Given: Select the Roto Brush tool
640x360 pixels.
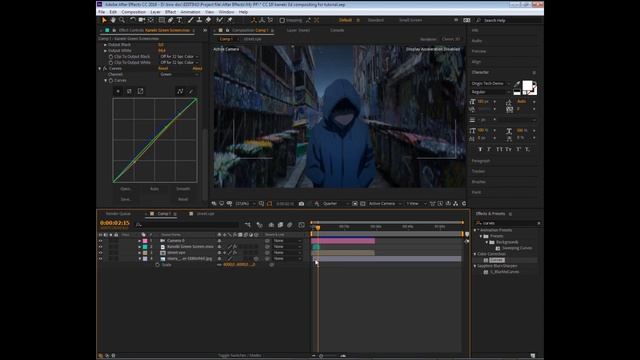Looking at the screenshot, I should click(x=220, y=20).
